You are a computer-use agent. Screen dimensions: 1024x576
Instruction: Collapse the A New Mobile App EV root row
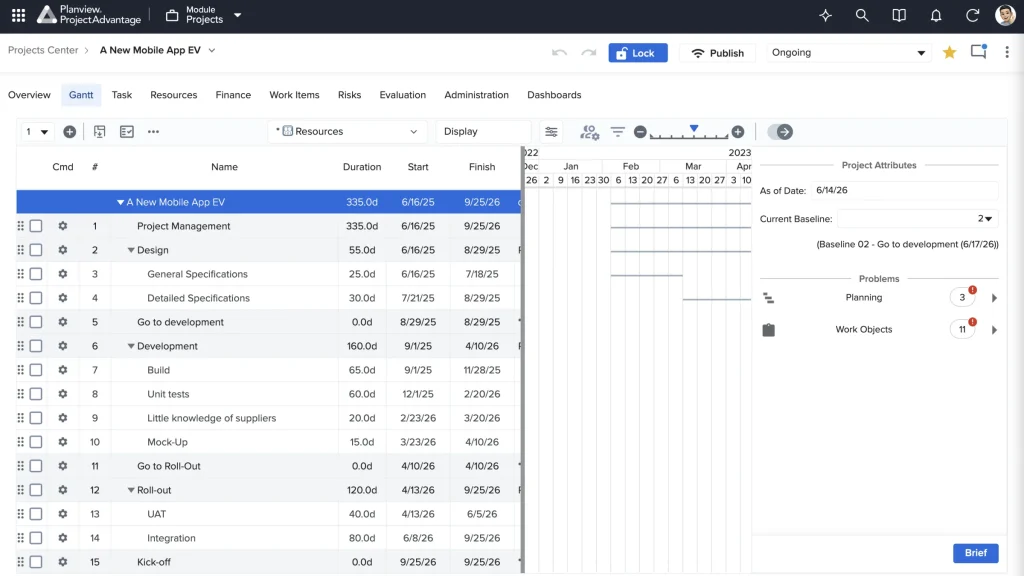pyautogui.click(x=120, y=202)
